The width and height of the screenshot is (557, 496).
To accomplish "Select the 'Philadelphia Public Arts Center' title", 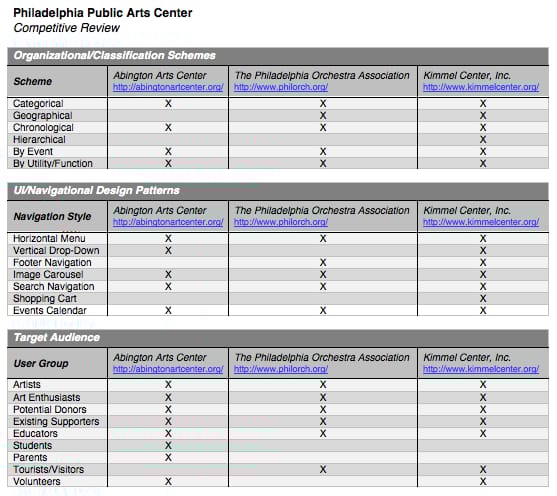I will [103, 13].
